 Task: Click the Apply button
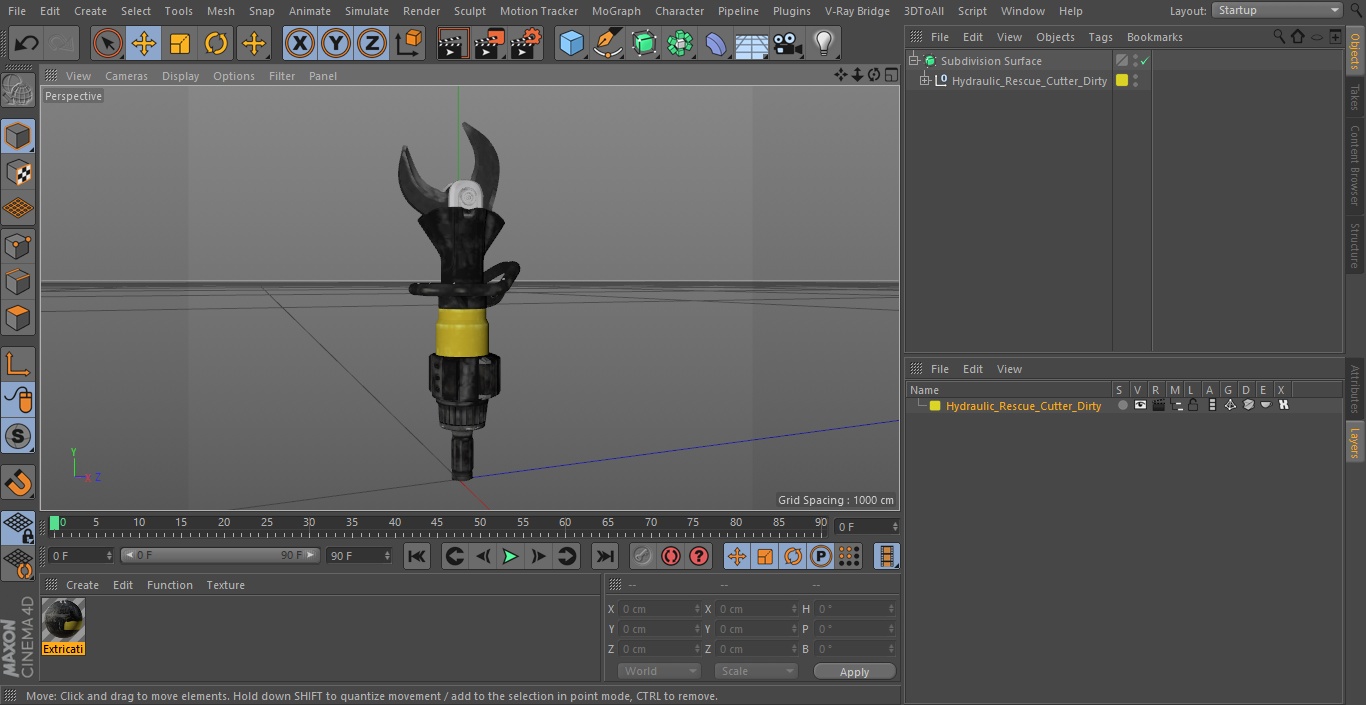854,672
